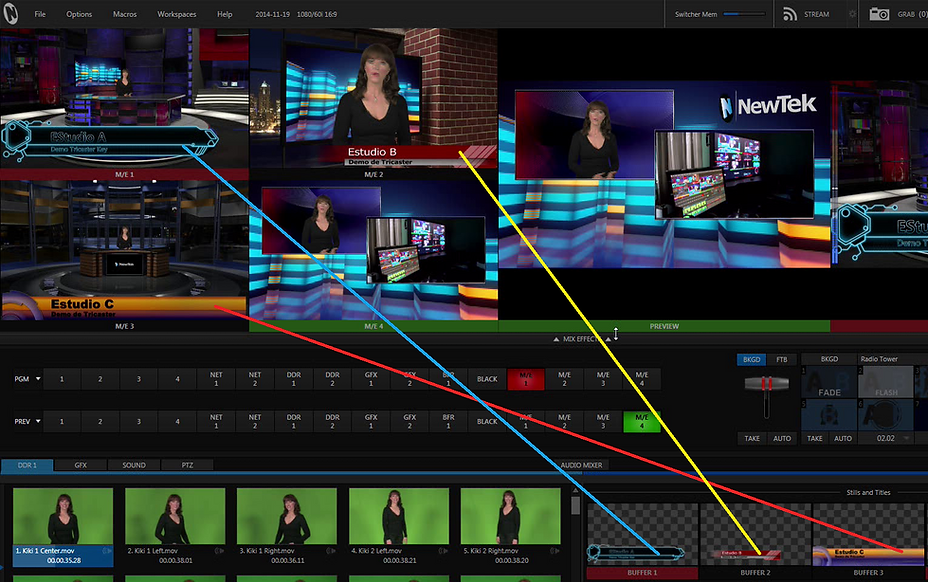Open the PGM row dropdown arrow

click(38, 379)
